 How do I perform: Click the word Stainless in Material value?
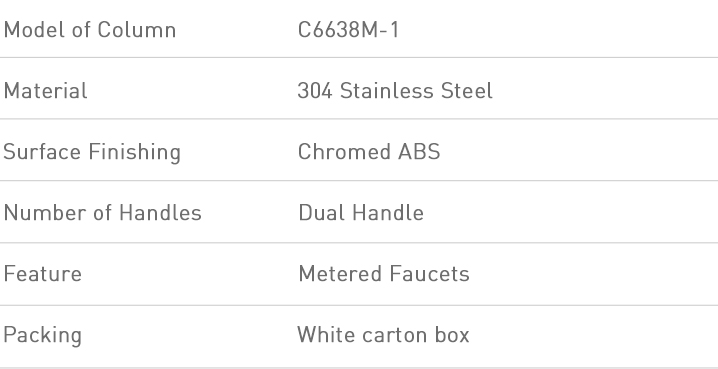tap(386, 91)
